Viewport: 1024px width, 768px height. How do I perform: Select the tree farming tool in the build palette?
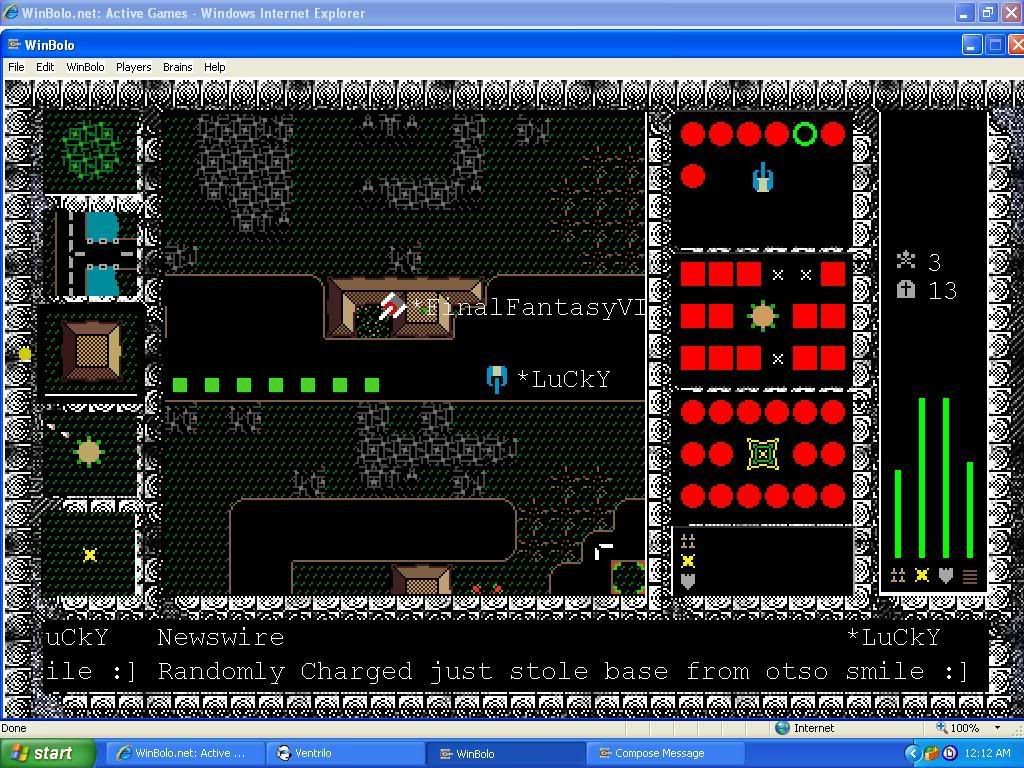pyautogui.click(x=91, y=150)
